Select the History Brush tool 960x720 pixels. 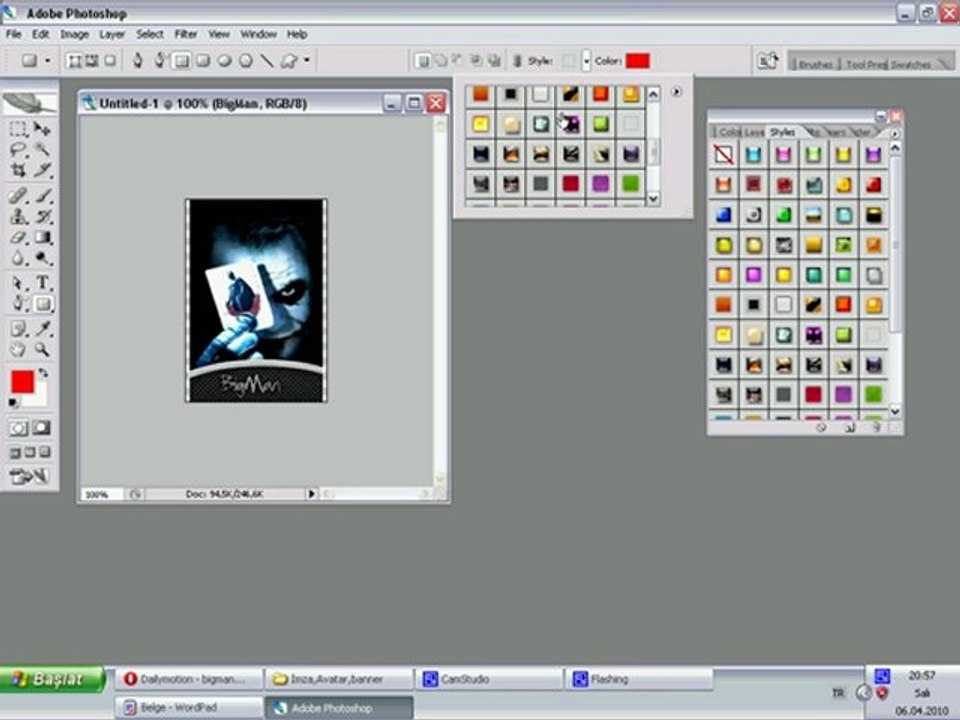(42, 217)
